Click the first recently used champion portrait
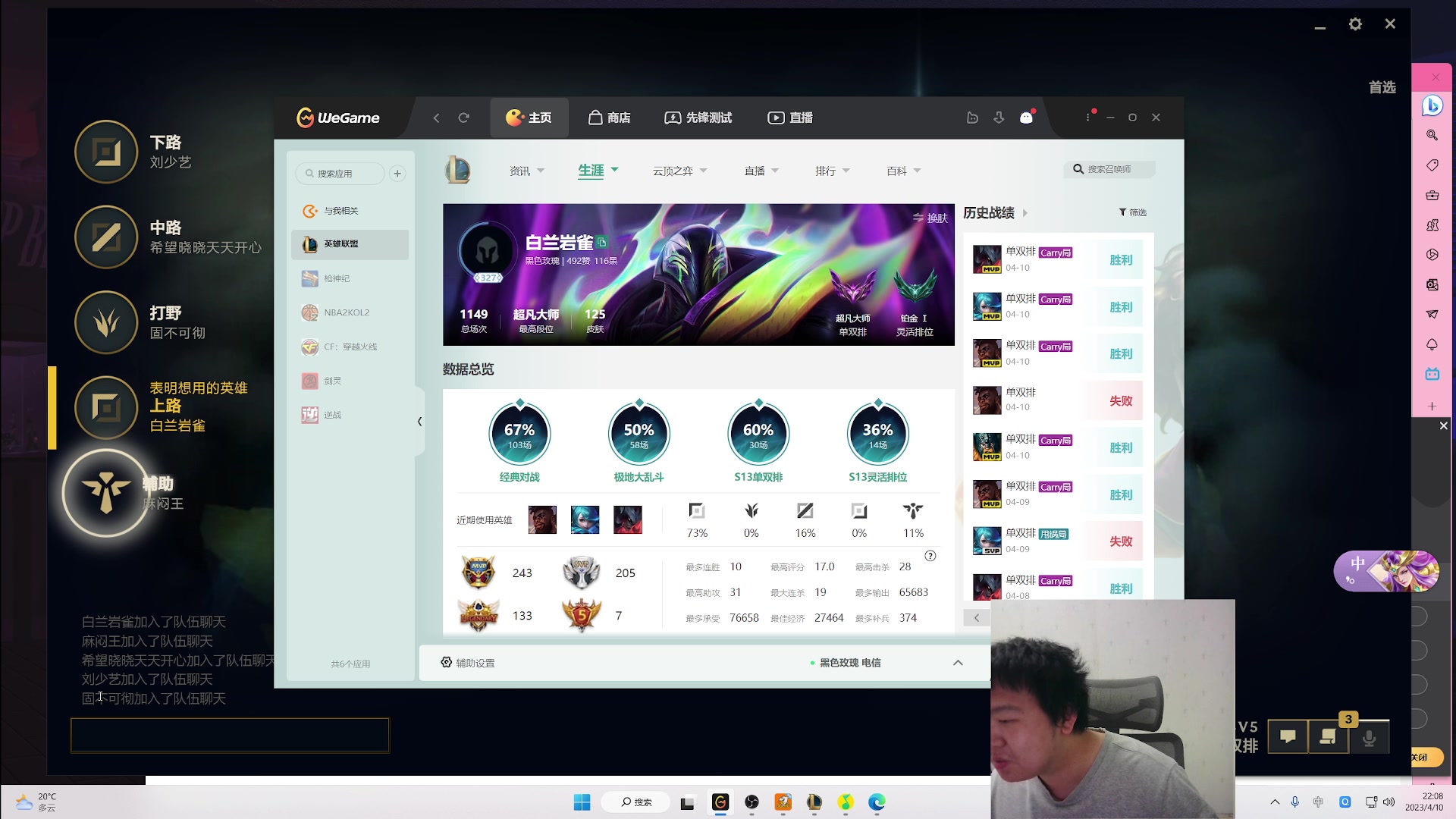Screen dimensions: 1456x819 pos(542,520)
